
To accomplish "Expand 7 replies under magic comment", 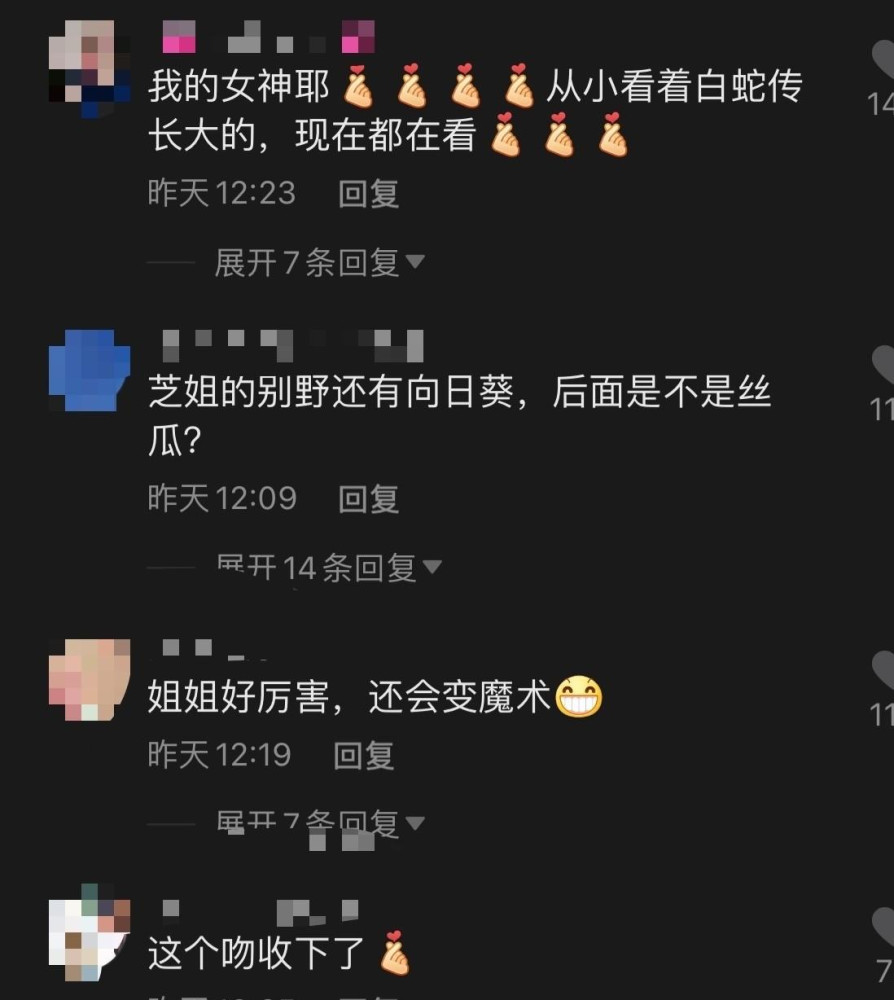I will click(x=319, y=823).
